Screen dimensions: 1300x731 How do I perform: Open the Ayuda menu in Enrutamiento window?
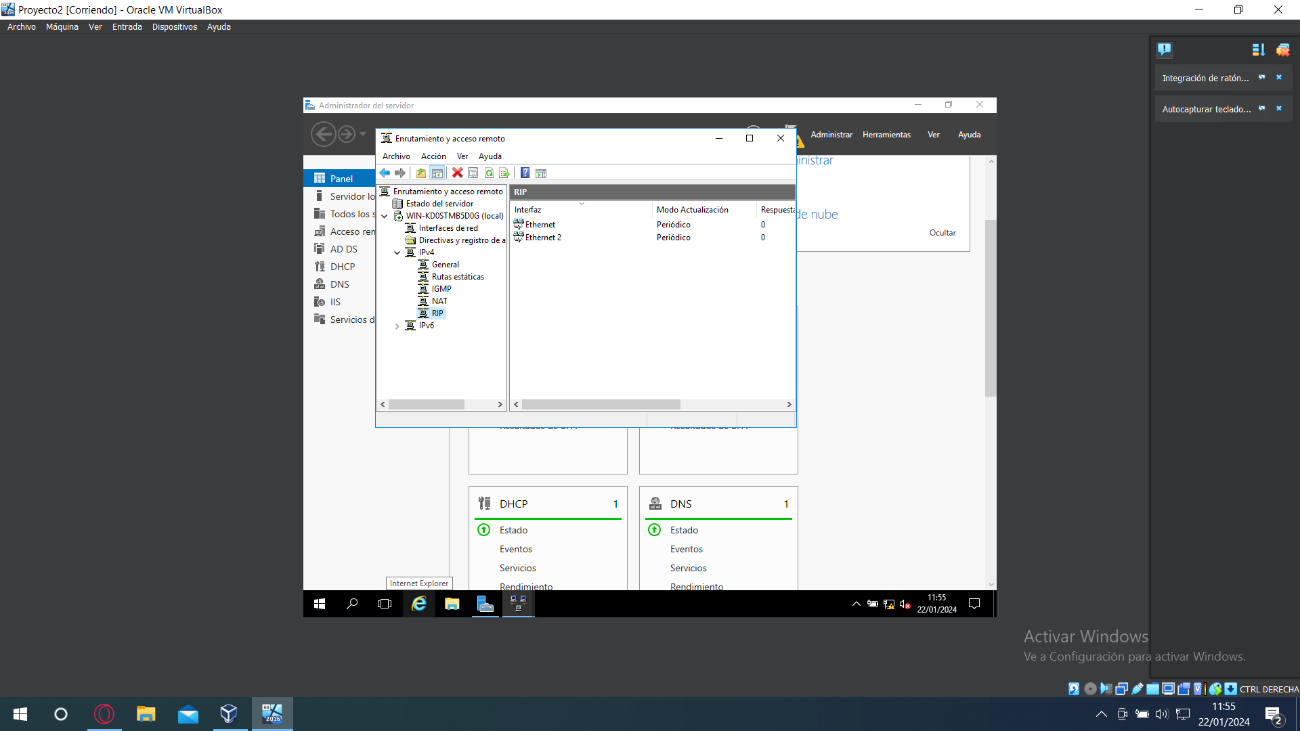(x=490, y=156)
